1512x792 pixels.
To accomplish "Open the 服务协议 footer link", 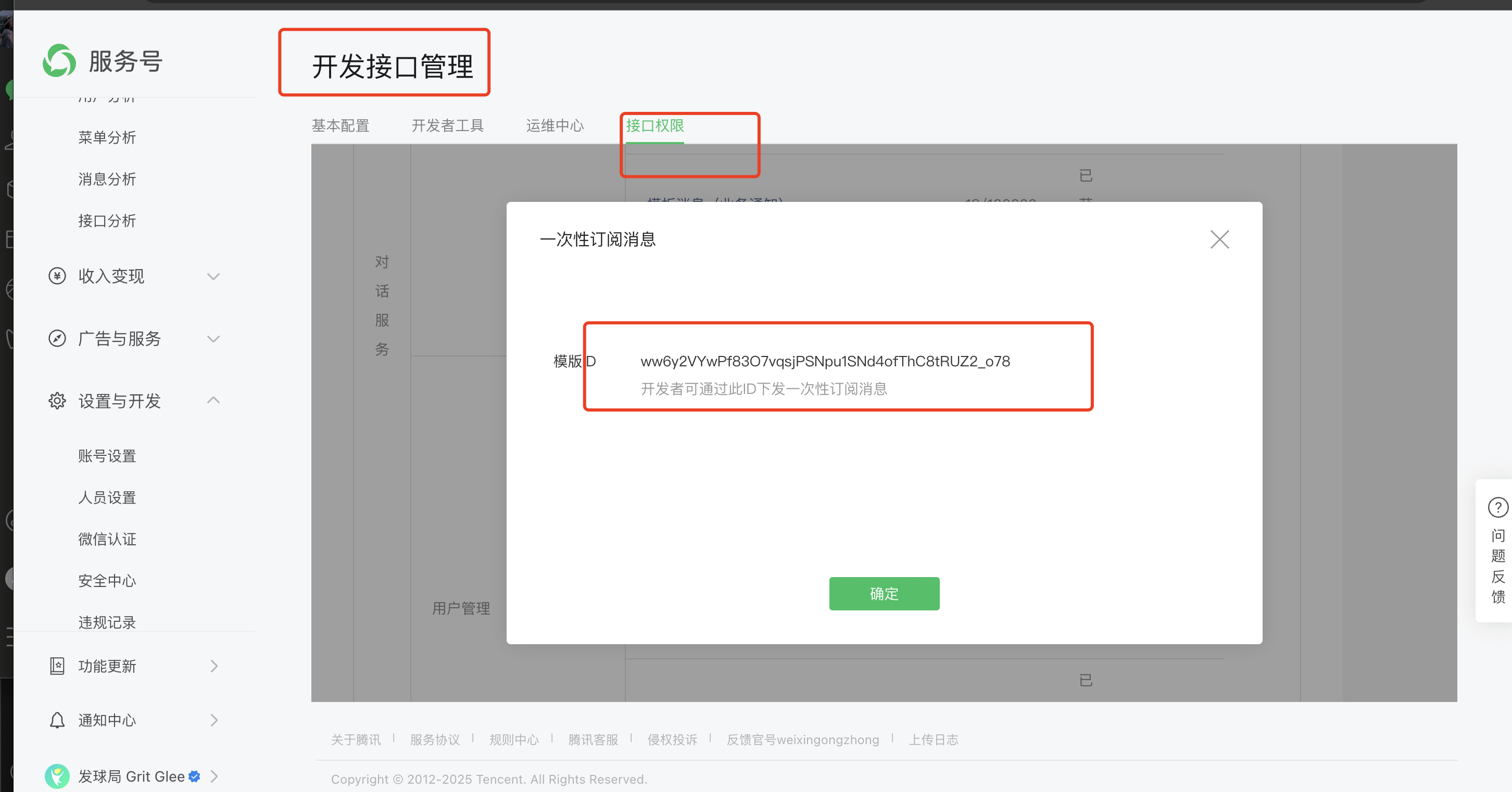I will (x=434, y=740).
